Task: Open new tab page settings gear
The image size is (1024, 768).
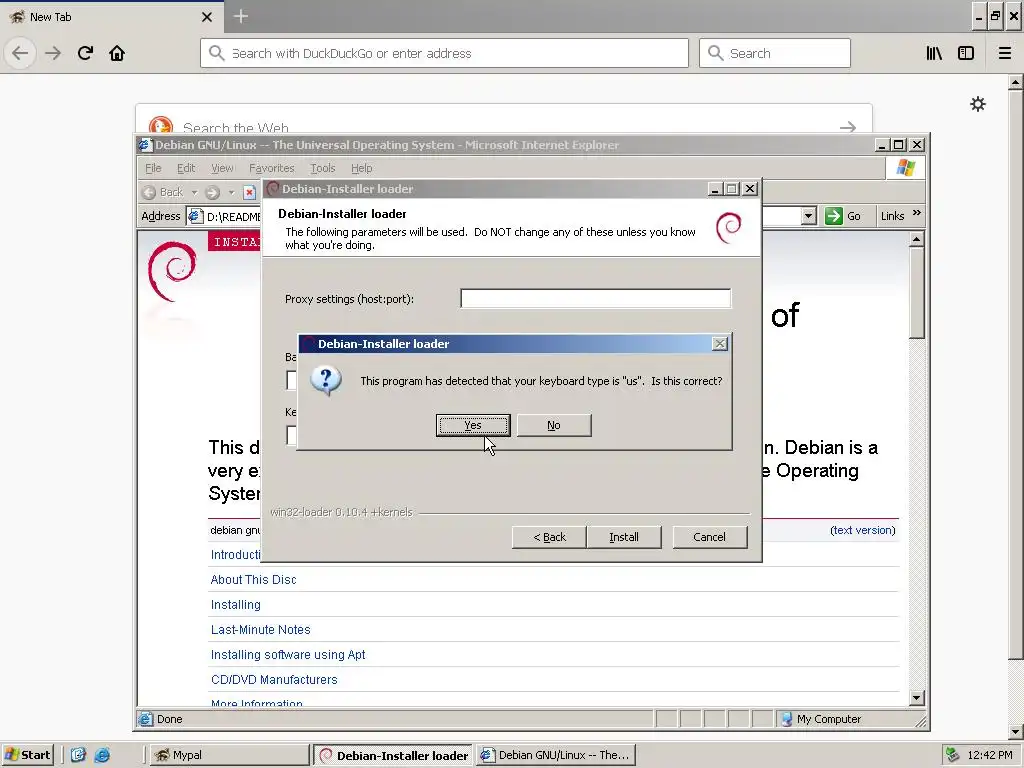Action: point(978,104)
